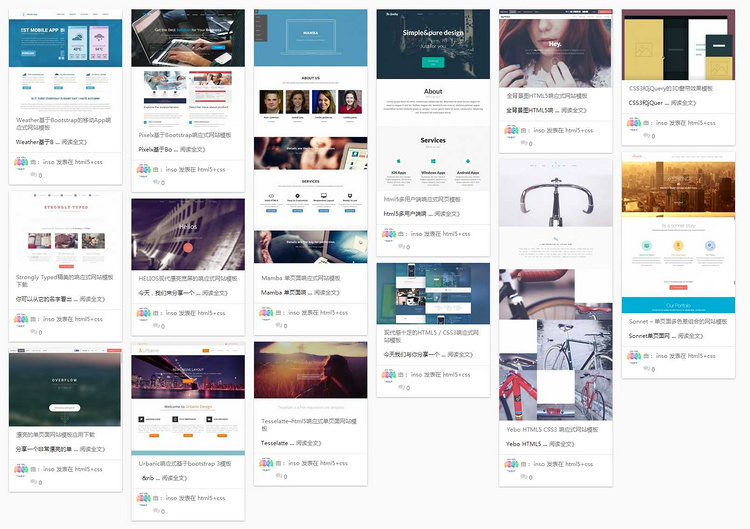Open the comment bubble icon on Weather card
750x529 pixels.
coord(33,175)
